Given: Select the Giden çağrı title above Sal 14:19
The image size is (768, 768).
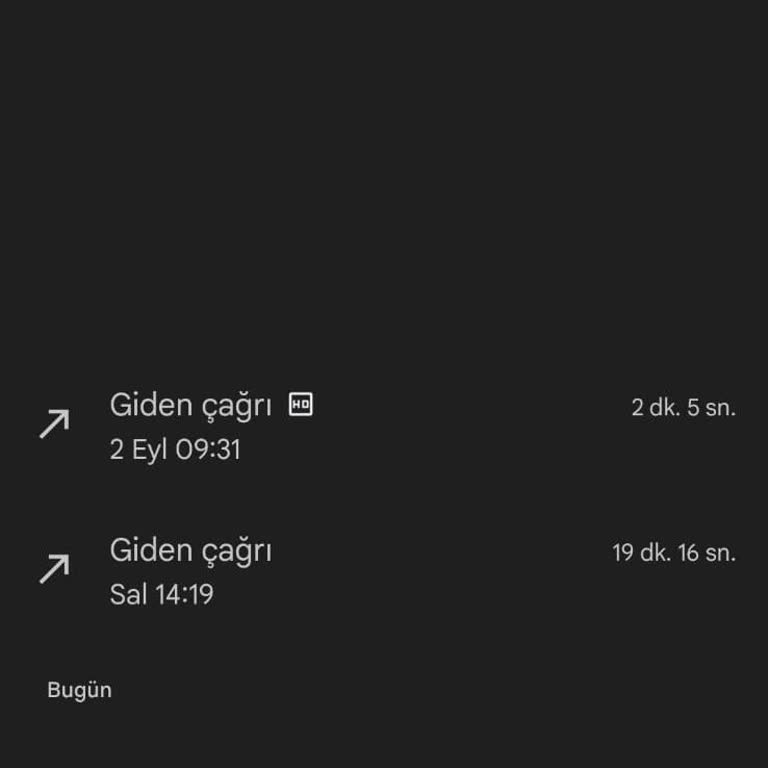Looking at the screenshot, I should click(190, 550).
